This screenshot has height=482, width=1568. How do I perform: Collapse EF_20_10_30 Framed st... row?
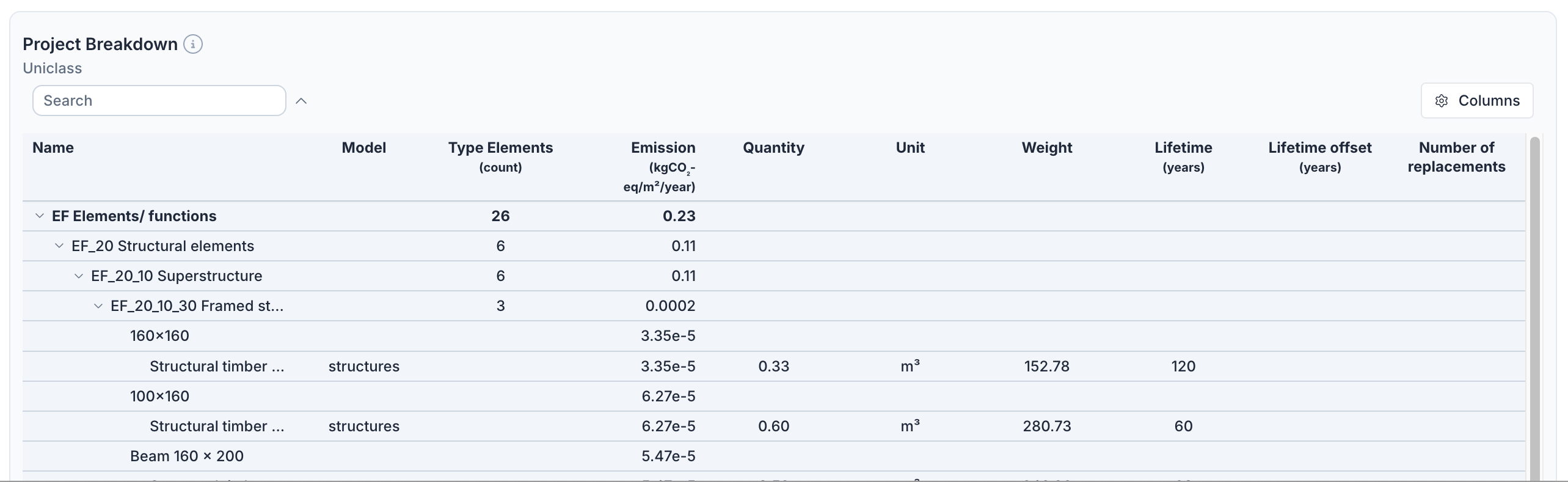(x=98, y=305)
